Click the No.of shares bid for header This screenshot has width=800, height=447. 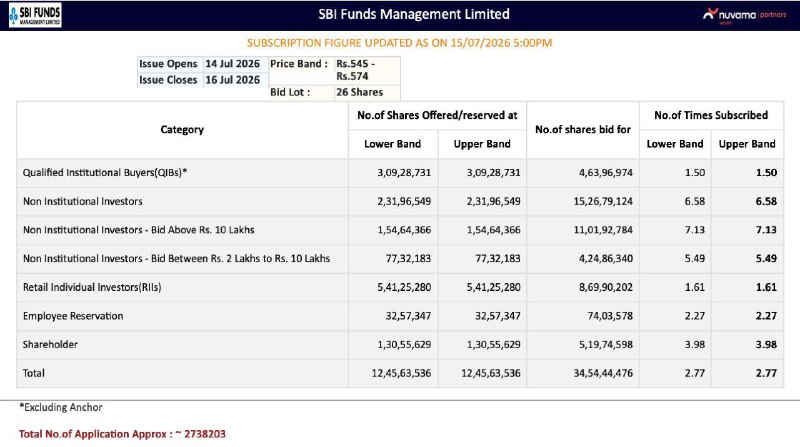point(583,130)
